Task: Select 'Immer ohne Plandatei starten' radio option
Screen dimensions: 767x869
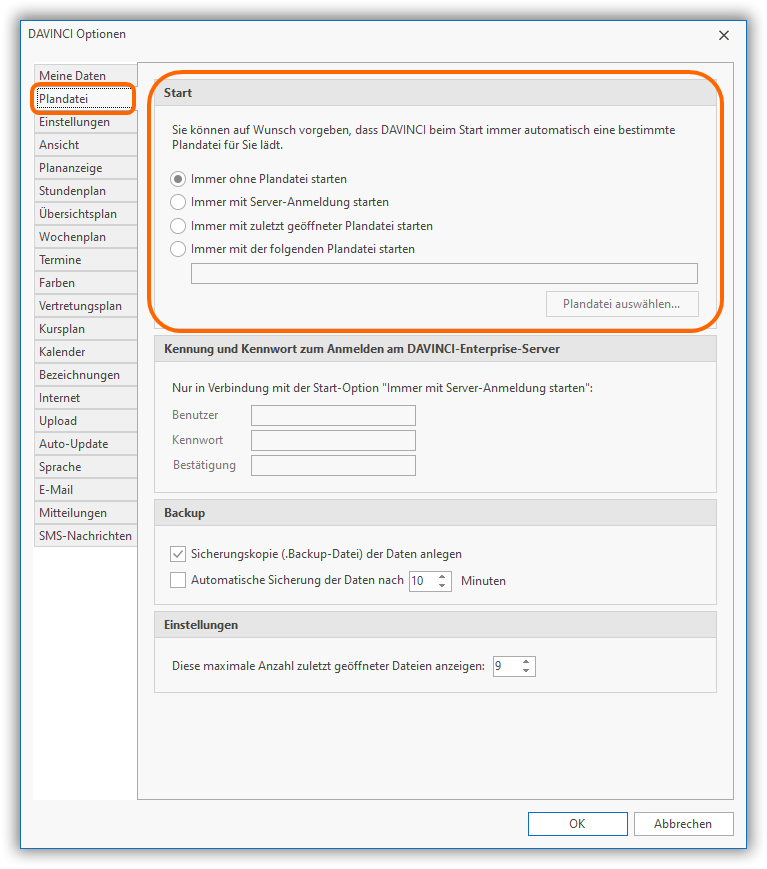Action: tap(178, 179)
